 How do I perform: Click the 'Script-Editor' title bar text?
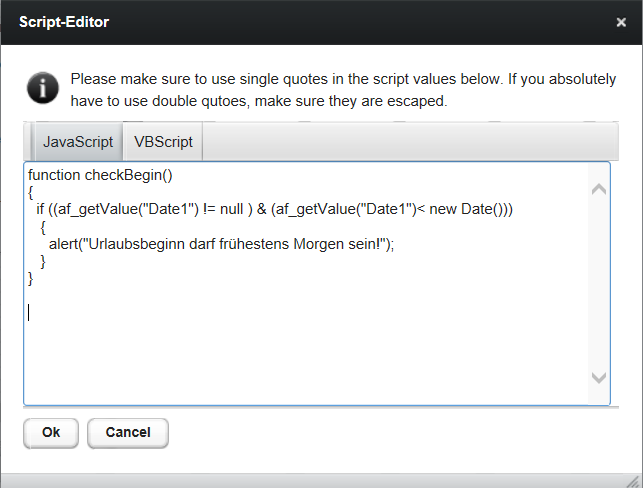click(64, 22)
